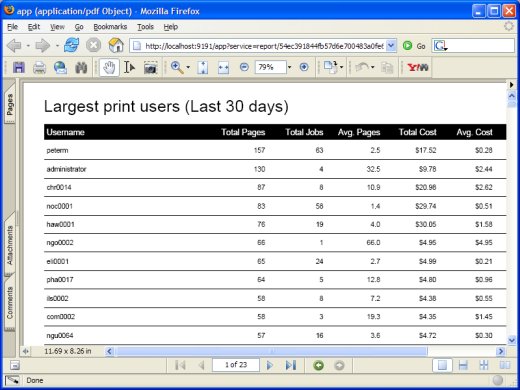Save a copy of the PDF
Viewport: 520px width, 390px height.
(x=19, y=68)
